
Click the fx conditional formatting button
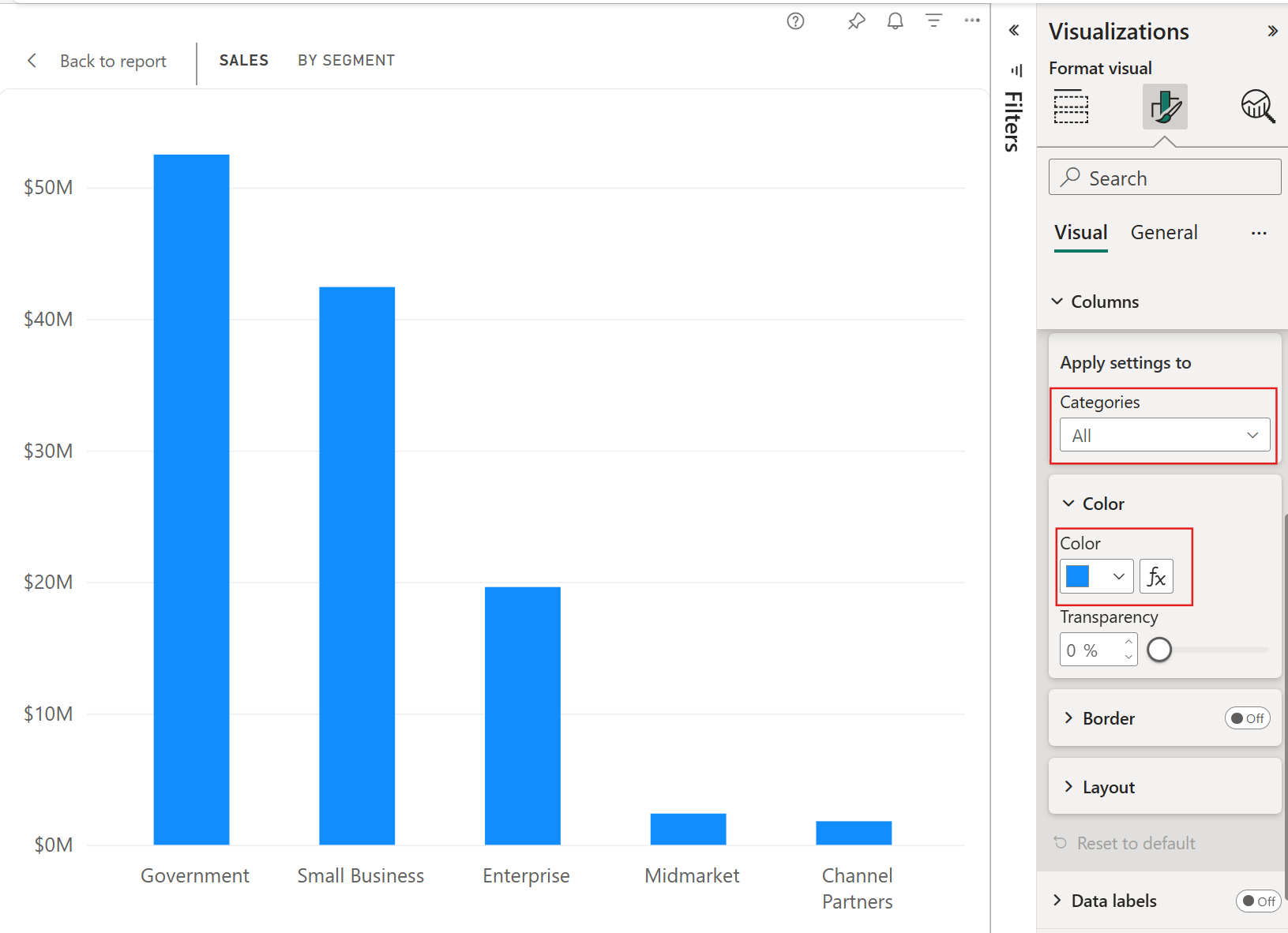pos(1156,576)
